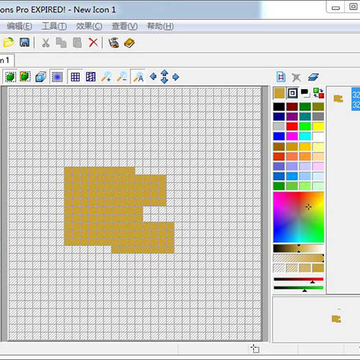Pick a hue in the rainbow color picker

click(x=299, y=217)
